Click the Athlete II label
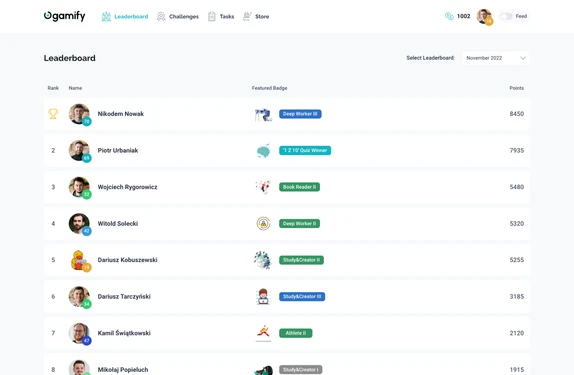The image size is (574, 375). click(x=296, y=333)
